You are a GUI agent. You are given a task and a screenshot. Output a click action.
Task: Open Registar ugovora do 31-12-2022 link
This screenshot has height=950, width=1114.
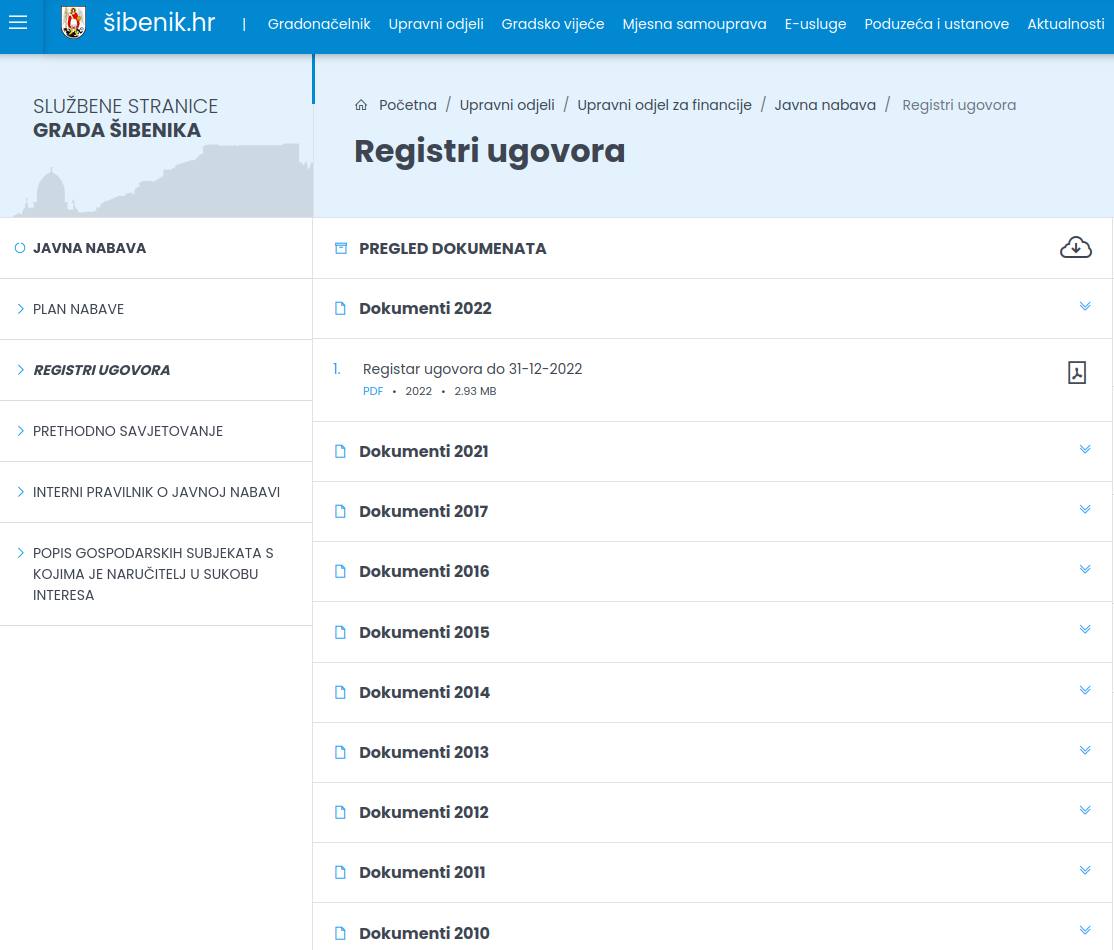click(x=472, y=369)
